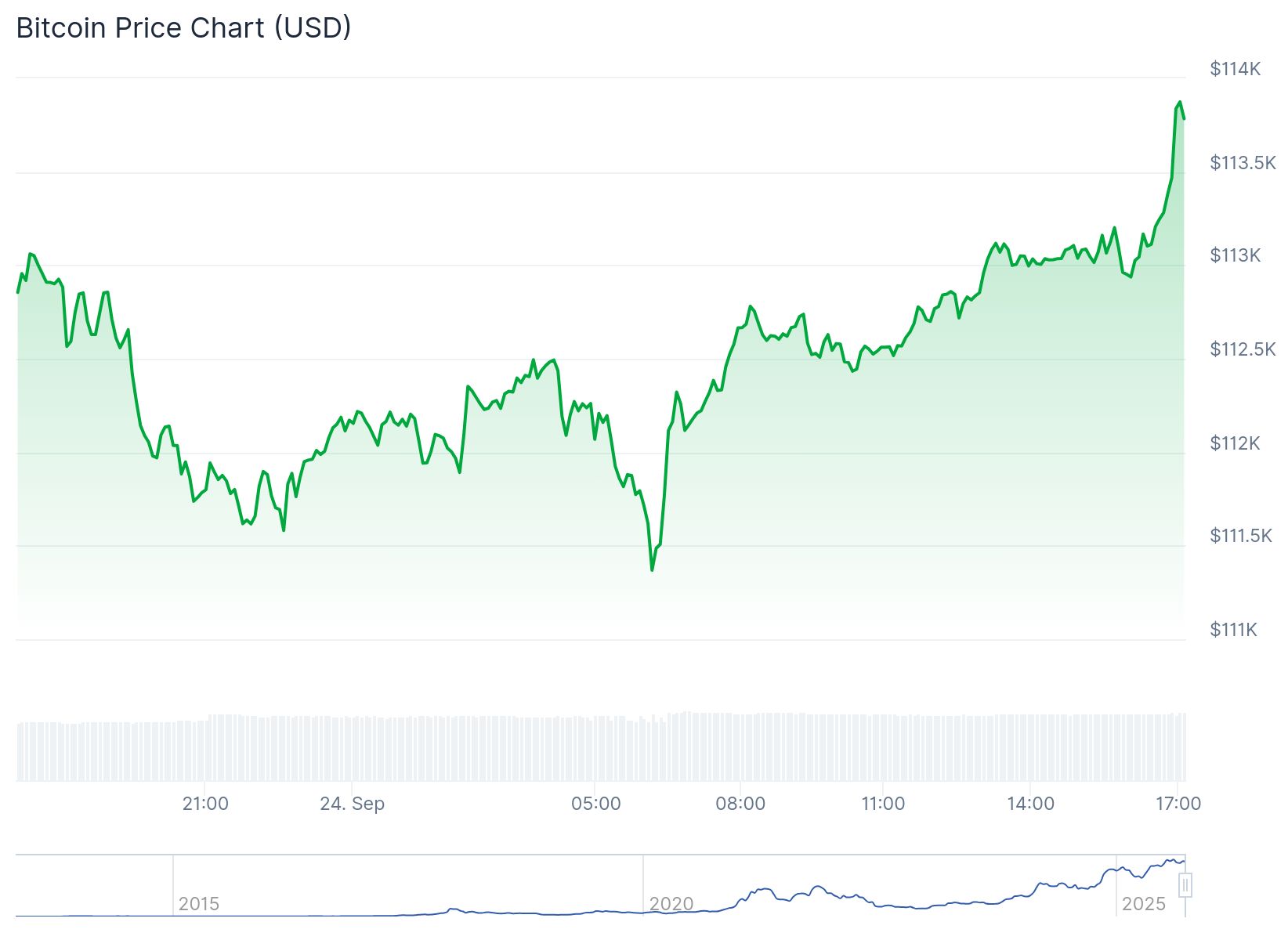
Task: Click the 11:00 time axis label
Action: (x=883, y=804)
